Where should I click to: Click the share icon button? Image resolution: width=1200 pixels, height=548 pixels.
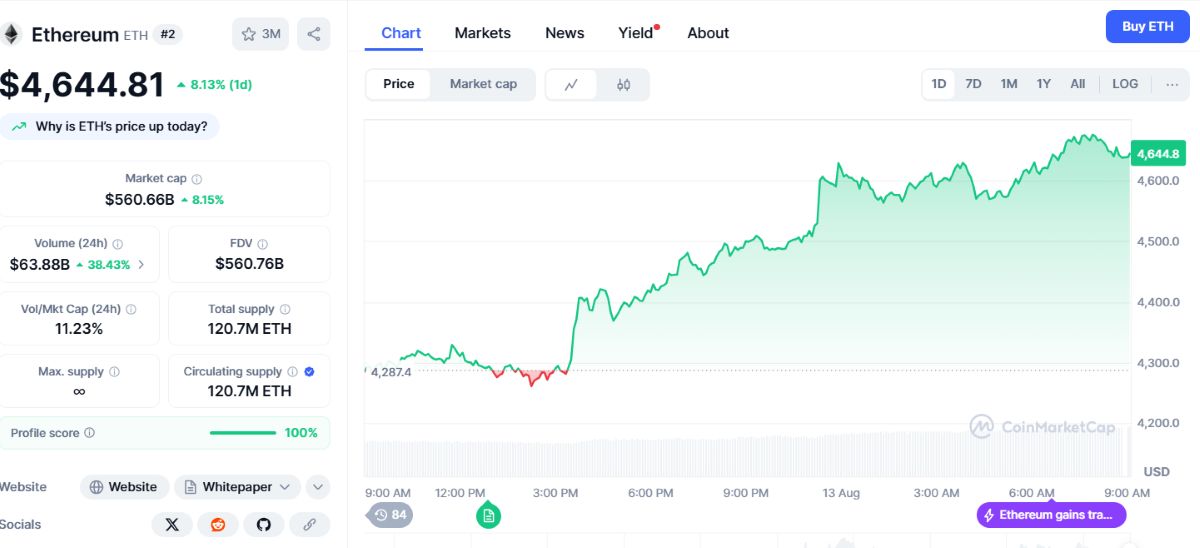coord(314,34)
